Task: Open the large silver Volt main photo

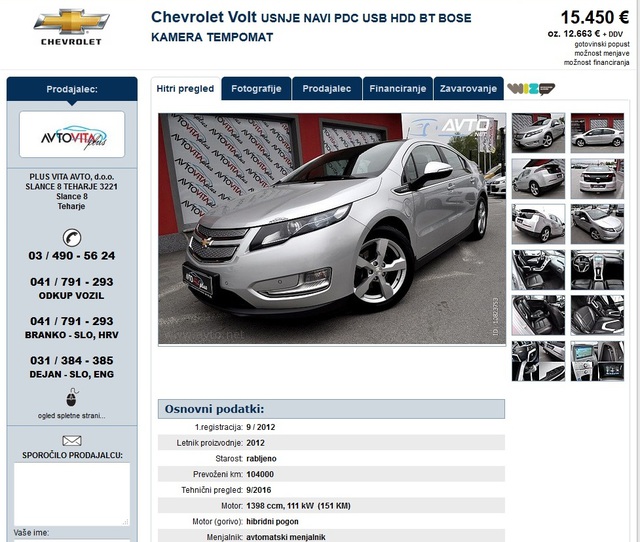Action: coord(332,229)
